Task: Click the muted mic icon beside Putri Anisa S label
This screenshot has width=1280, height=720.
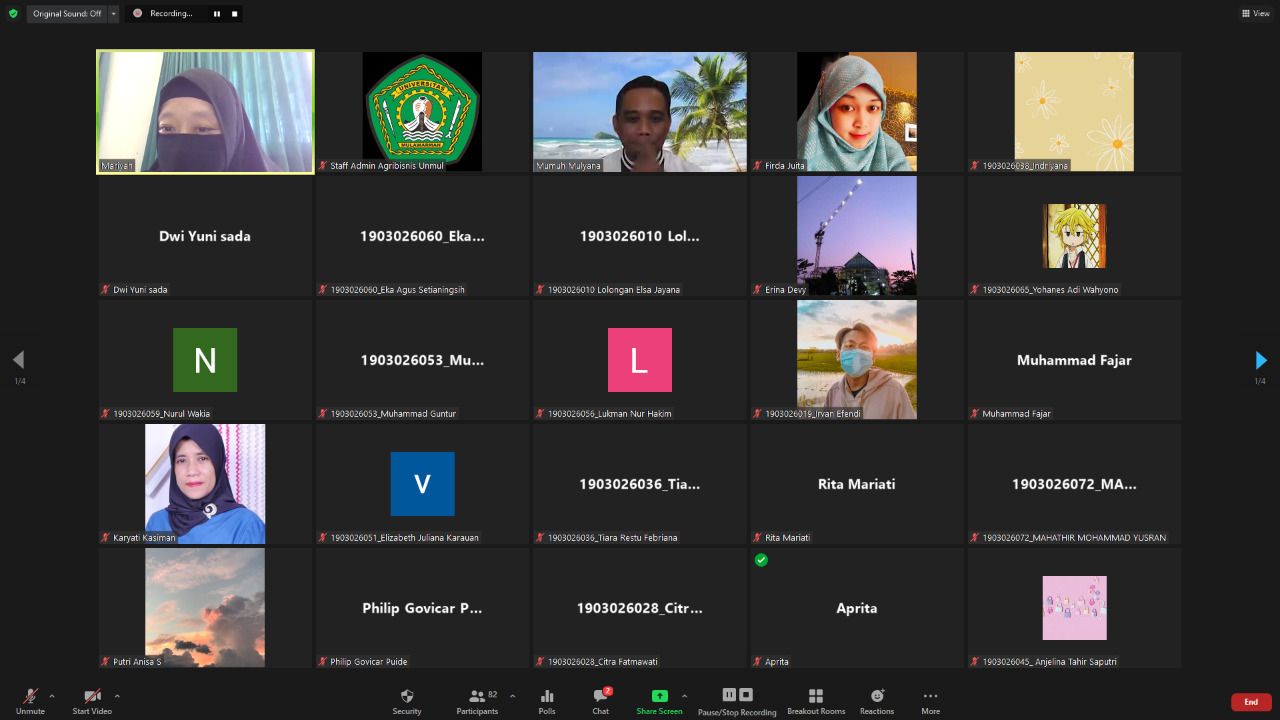Action: tap(105, 661)
